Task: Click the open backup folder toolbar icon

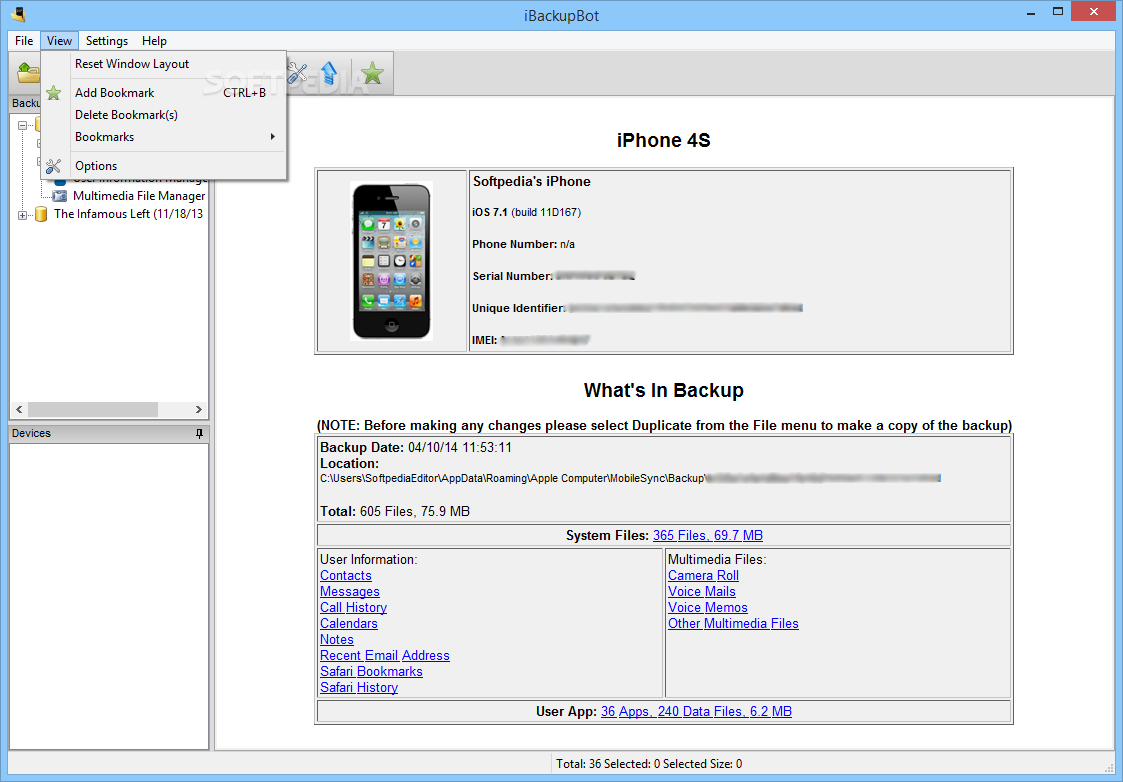Action: tap(29, 72)
